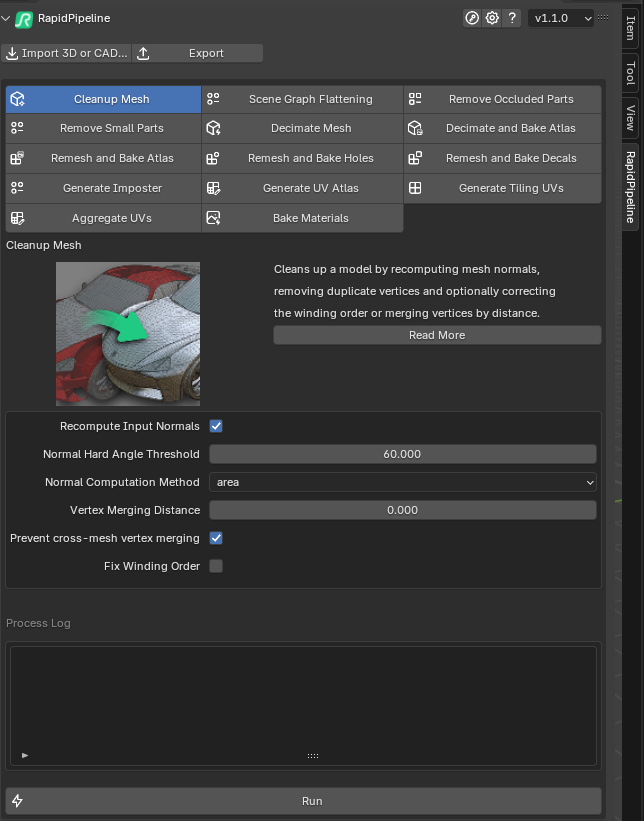Enable Recompute Input Normals

pyautogui.click(x=216, y=426)
